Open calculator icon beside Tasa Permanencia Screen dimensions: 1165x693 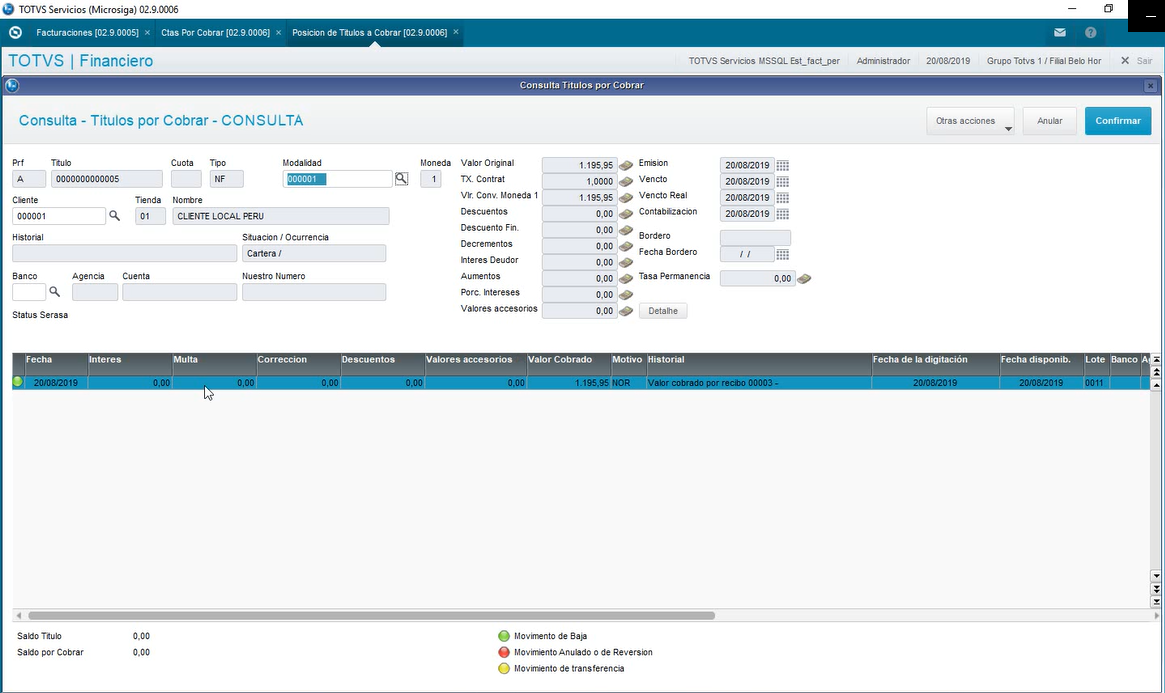coord(804,279)
